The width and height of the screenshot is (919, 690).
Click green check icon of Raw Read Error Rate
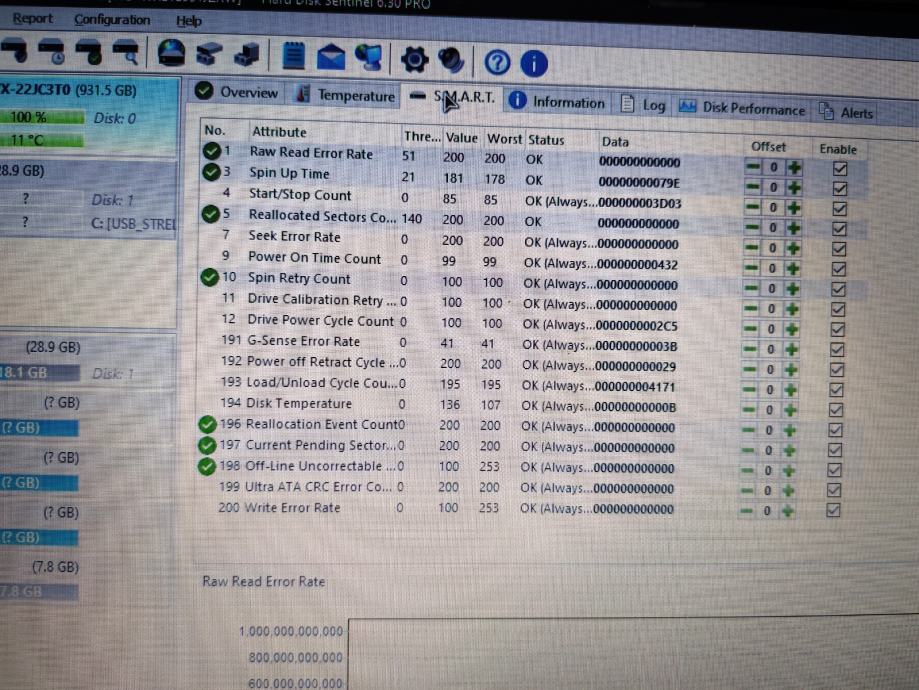click(x=212, y=151)
